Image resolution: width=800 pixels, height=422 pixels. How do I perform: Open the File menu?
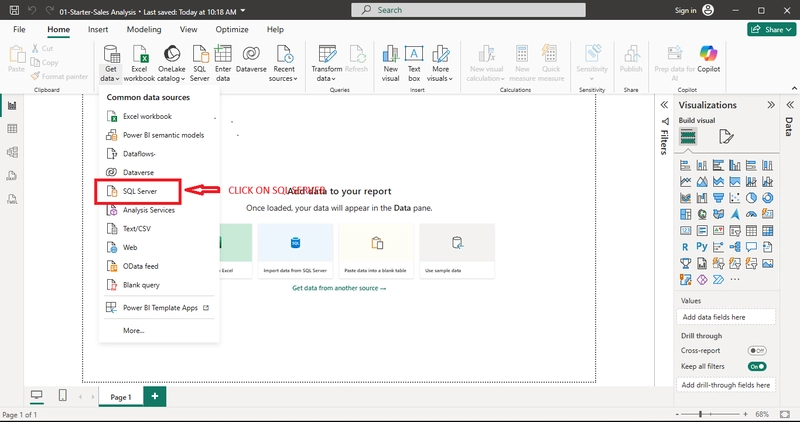[x=19, y=29]
